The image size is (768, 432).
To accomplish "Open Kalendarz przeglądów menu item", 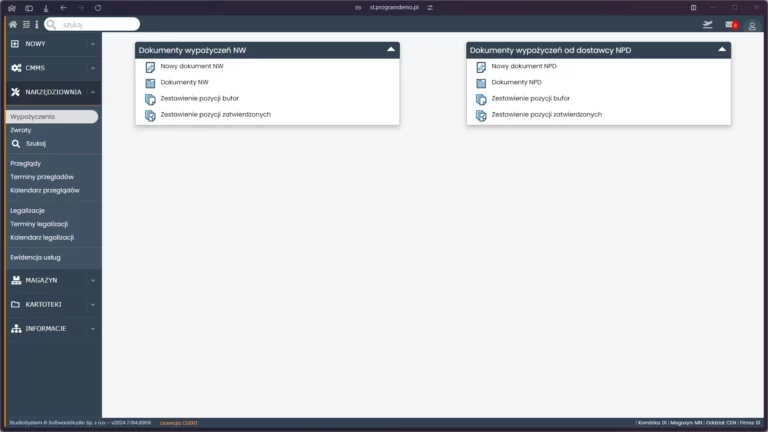I will [x=45, y=190].
